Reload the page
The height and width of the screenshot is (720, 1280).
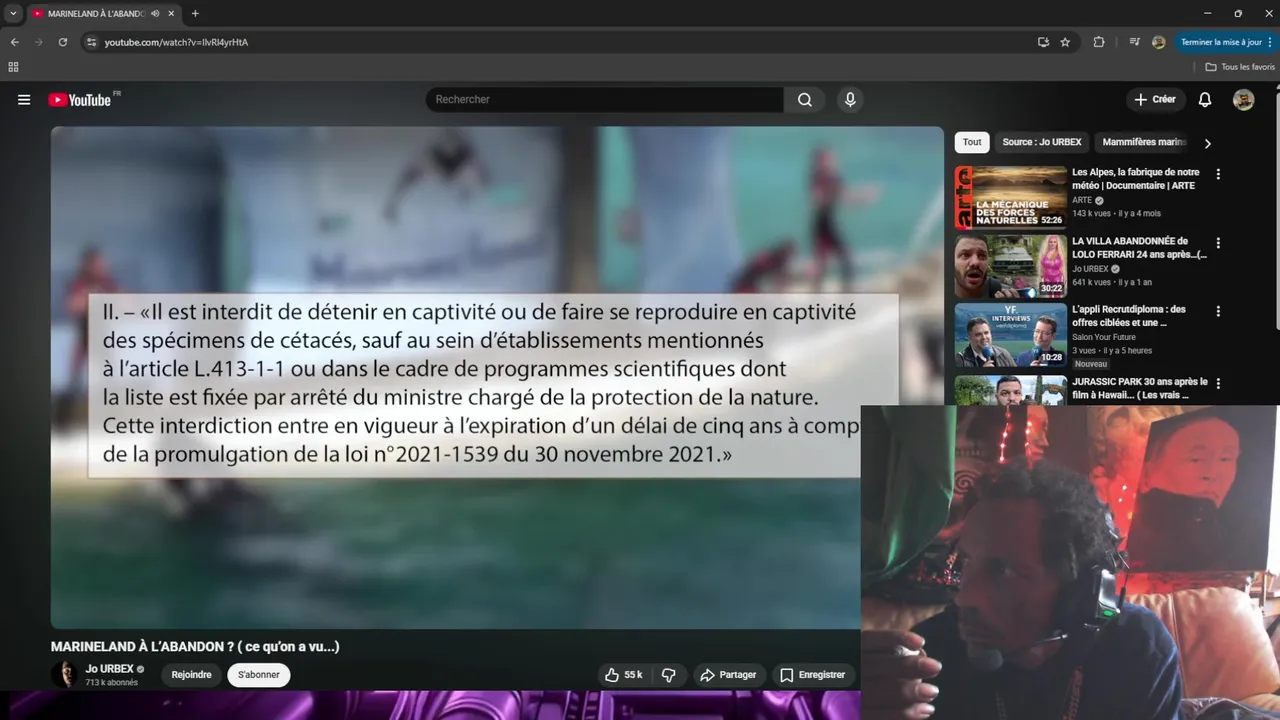[62, 42]
